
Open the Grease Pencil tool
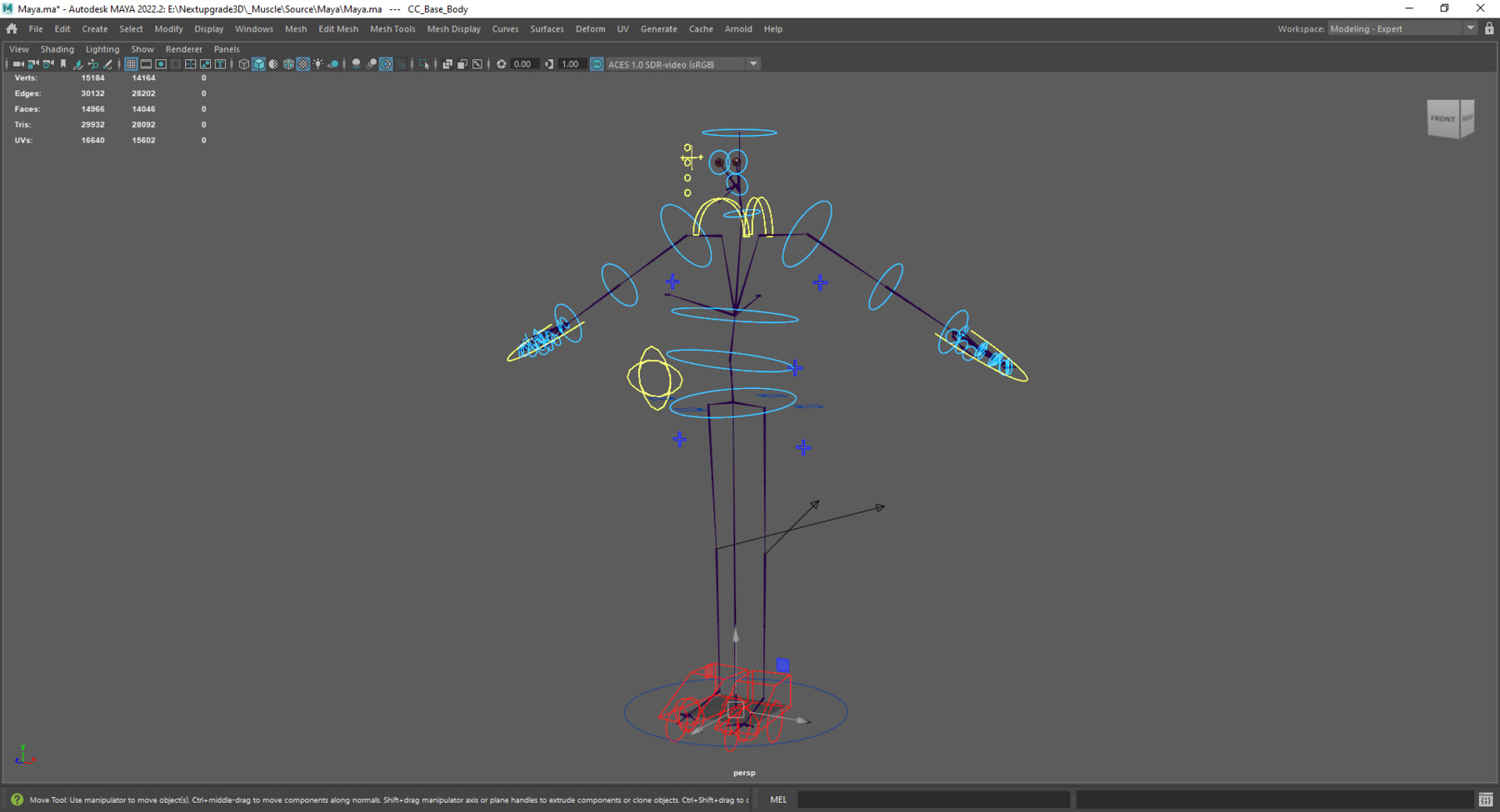tap(107, 63)
